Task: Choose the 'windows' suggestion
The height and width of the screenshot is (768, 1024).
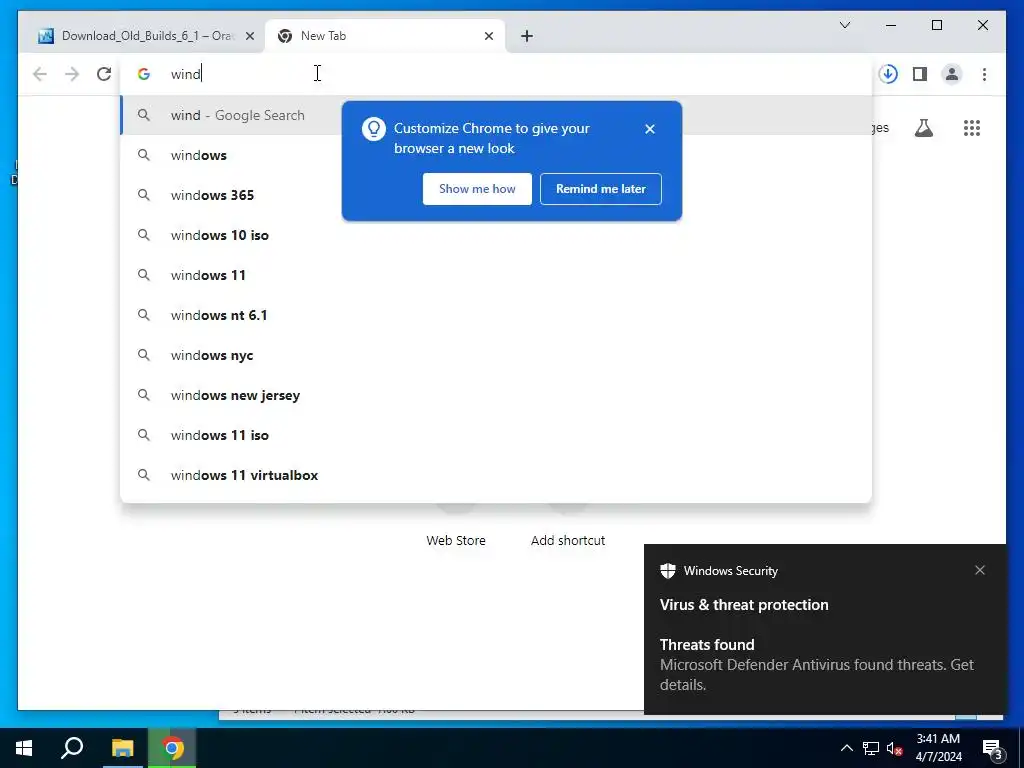Action: coord(496,155)
